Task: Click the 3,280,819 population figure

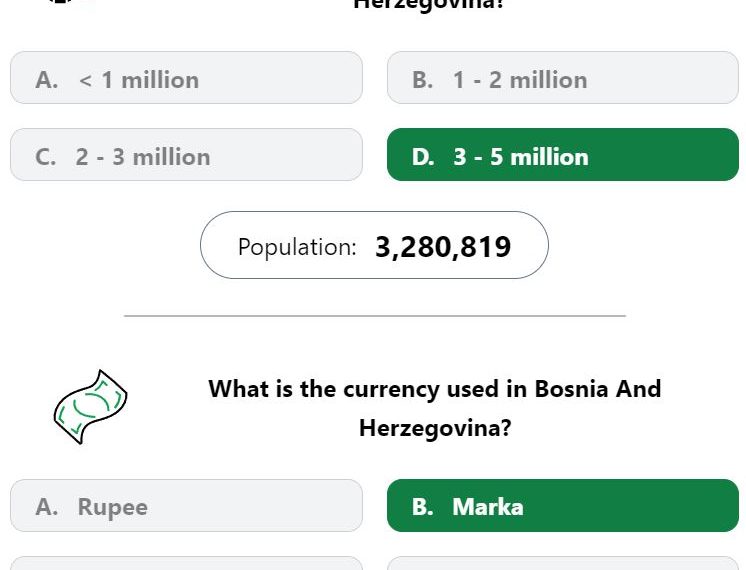Action: [x=443, y=247]
